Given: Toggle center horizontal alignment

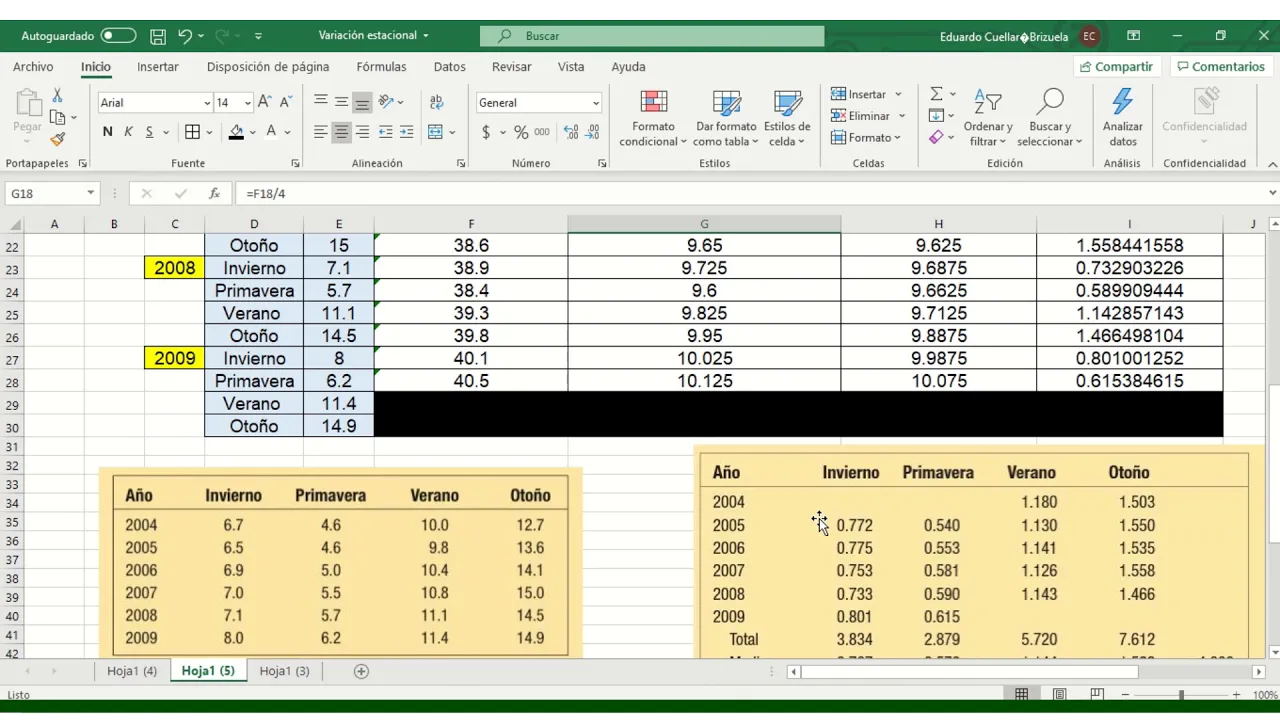Looking at the screenshot, I should coord(341,132).
